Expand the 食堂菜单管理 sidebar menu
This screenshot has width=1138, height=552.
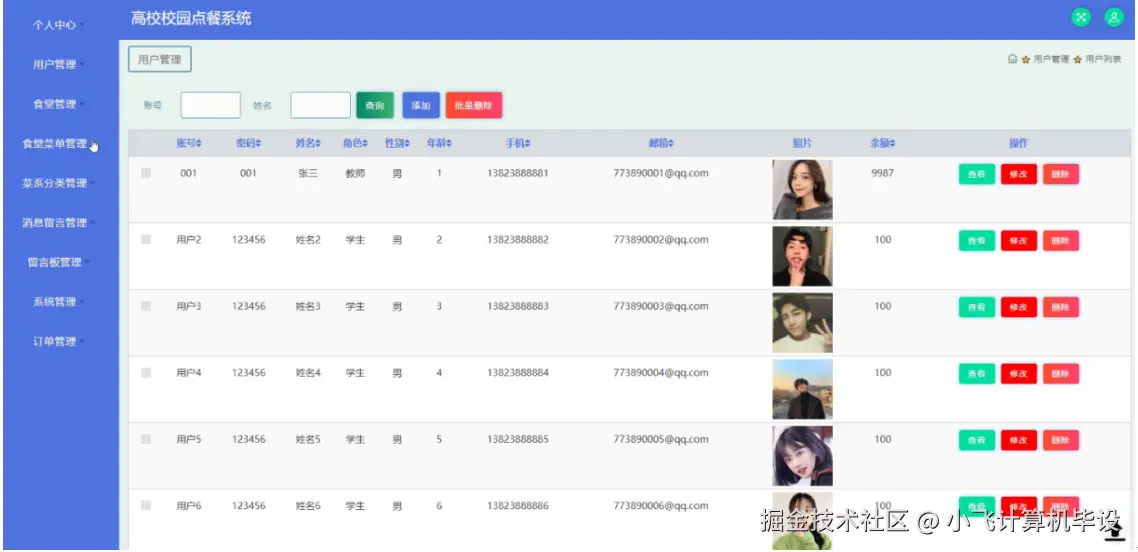[59, 144]
